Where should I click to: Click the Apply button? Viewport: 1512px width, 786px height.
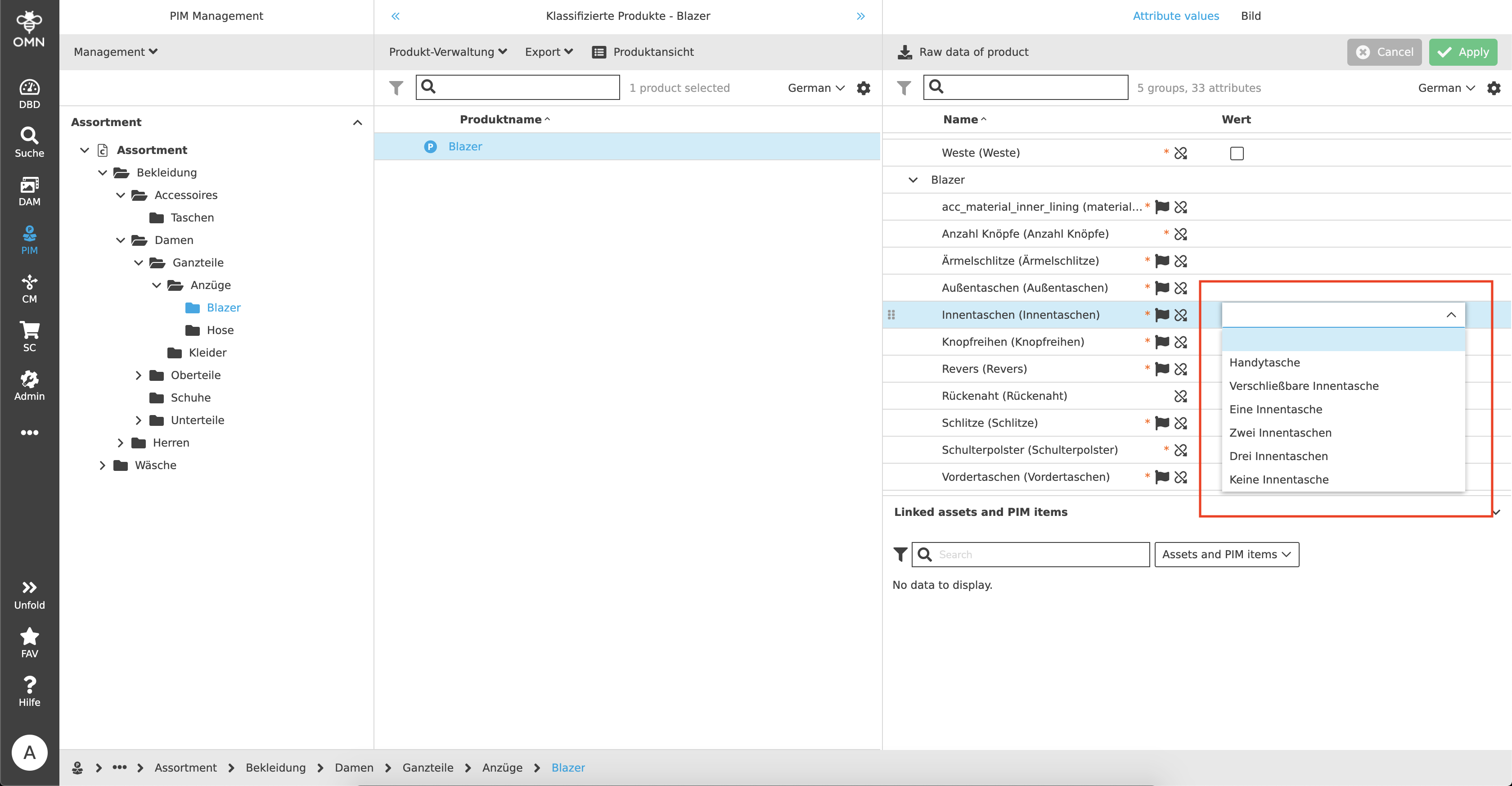1462,52
